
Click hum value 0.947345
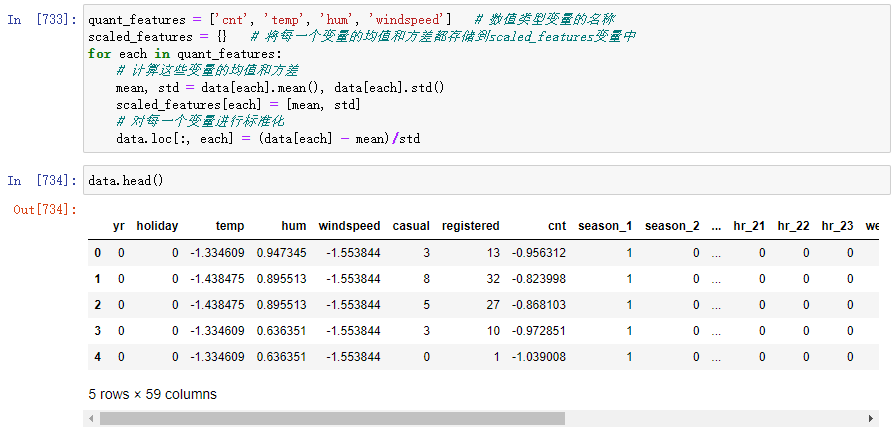click(281, 253)
